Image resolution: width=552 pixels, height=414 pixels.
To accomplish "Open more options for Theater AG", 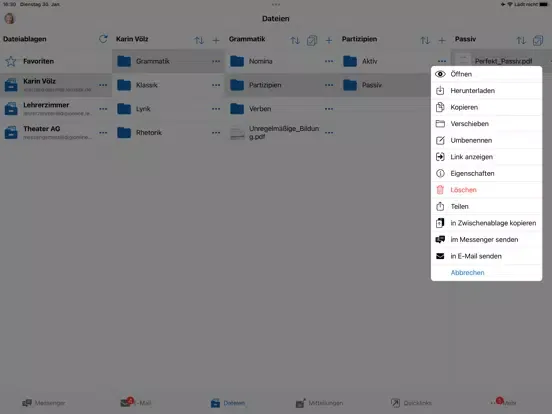I will [x=103, y=133].
